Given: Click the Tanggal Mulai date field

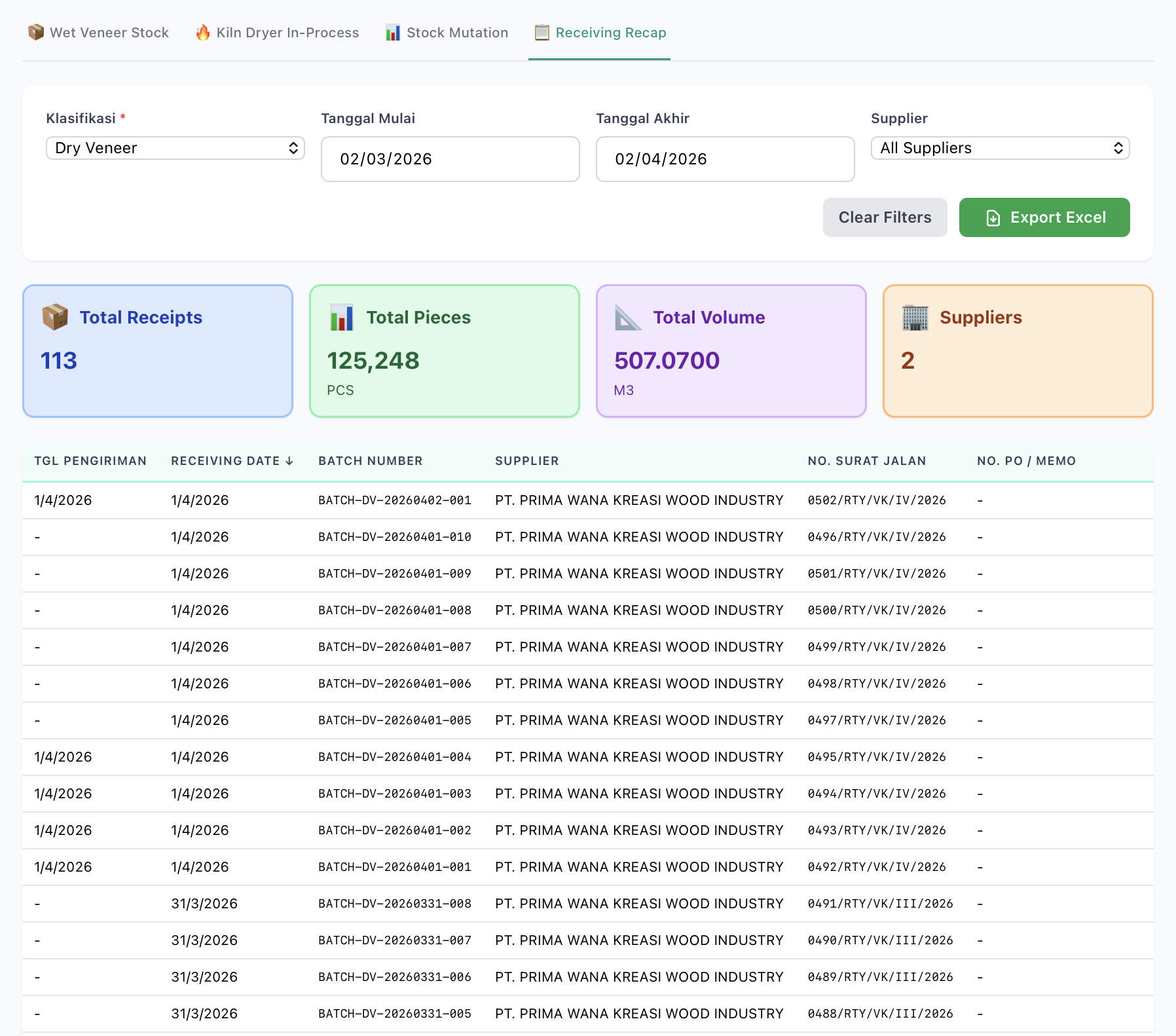Looking at the screenshot, I should 450,159.
